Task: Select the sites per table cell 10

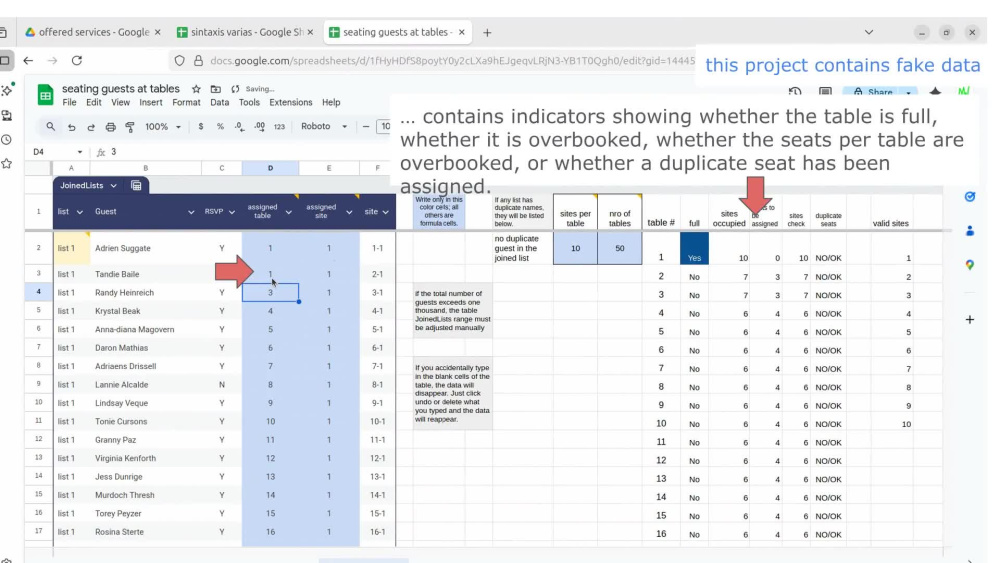Action: pyautogui.click(x=575, y=248)
